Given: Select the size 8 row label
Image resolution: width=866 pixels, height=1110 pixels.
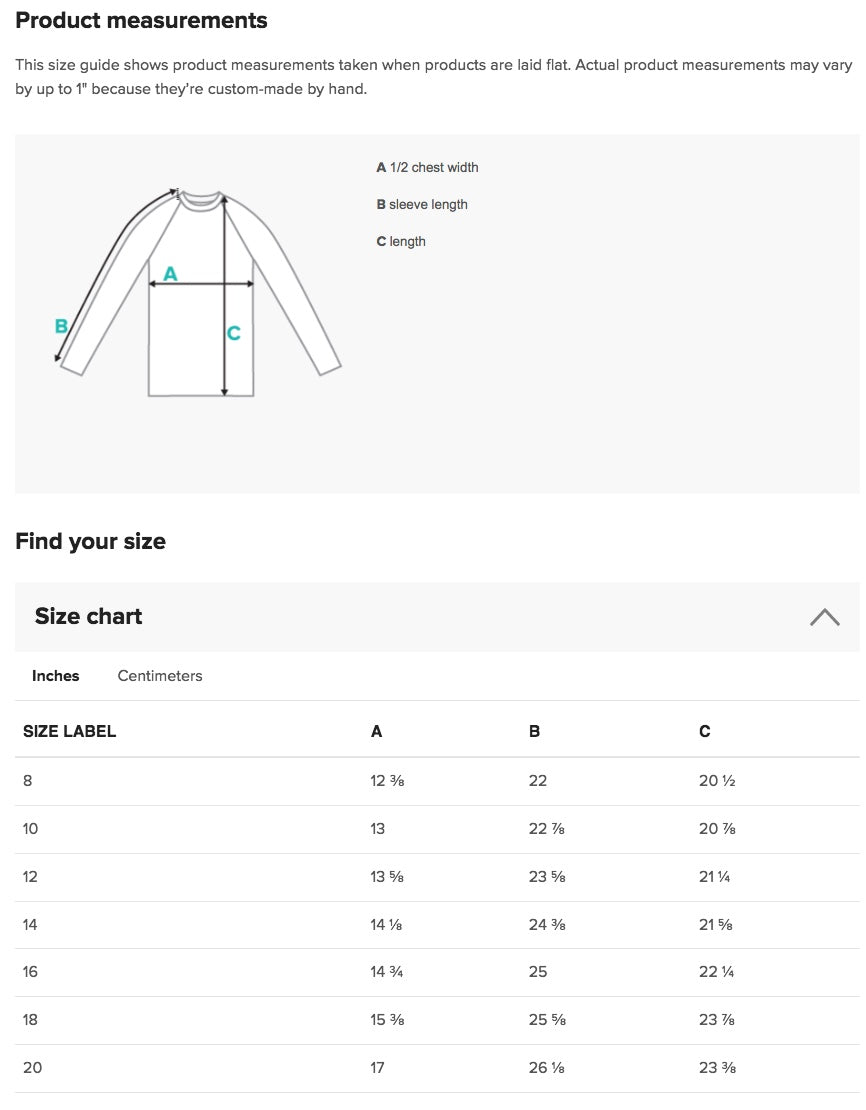Looking at the screenshot, I should pyautogui.click(x=28, y=781).
